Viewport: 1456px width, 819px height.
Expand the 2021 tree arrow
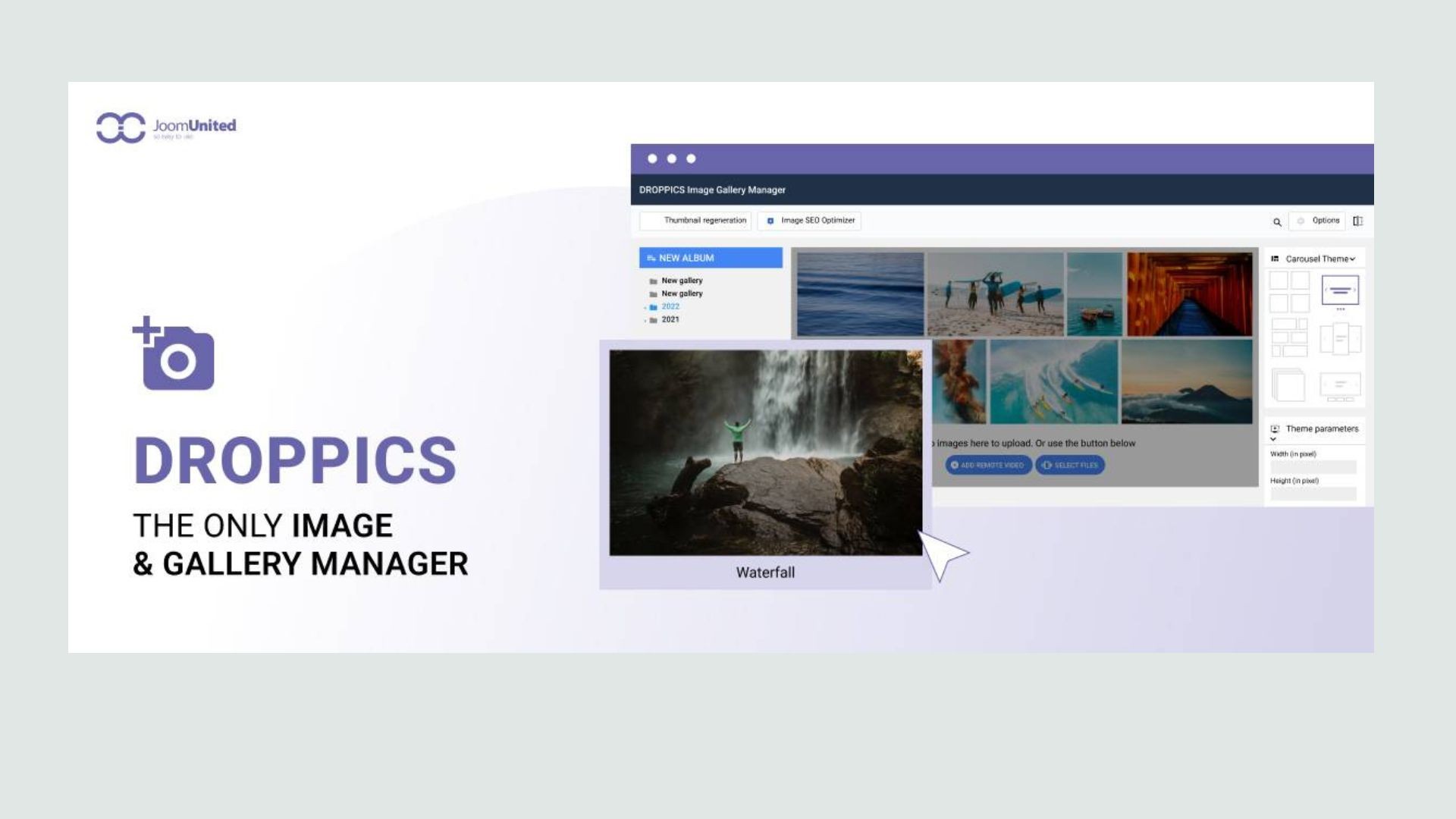pos(645,321)
